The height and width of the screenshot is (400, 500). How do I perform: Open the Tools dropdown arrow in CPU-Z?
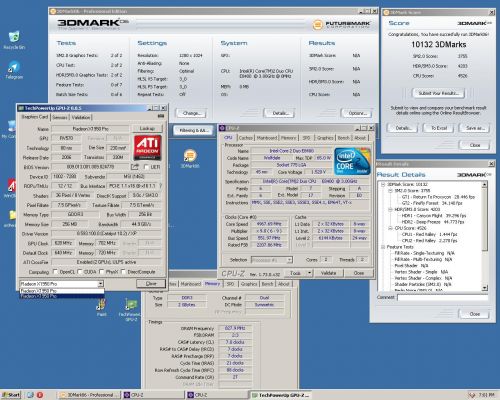[310, 273]
